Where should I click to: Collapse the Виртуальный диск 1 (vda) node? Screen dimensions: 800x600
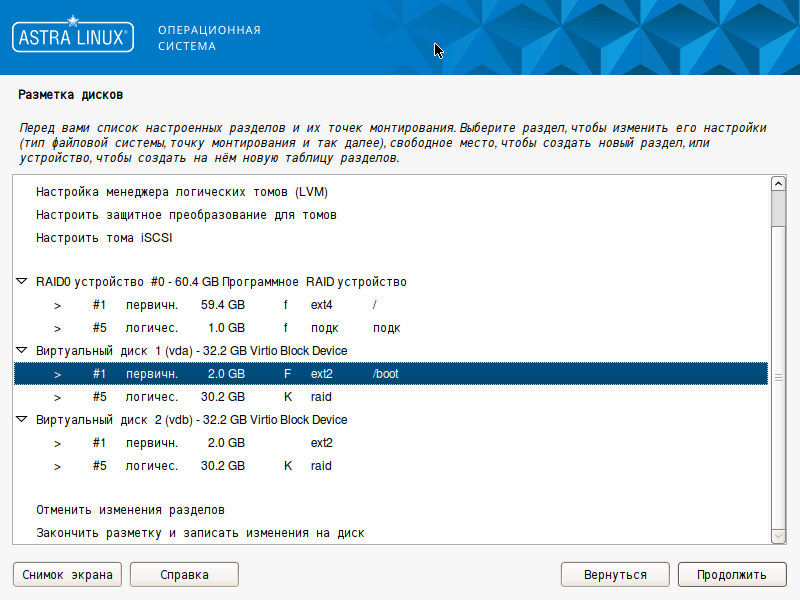point(22,351)
